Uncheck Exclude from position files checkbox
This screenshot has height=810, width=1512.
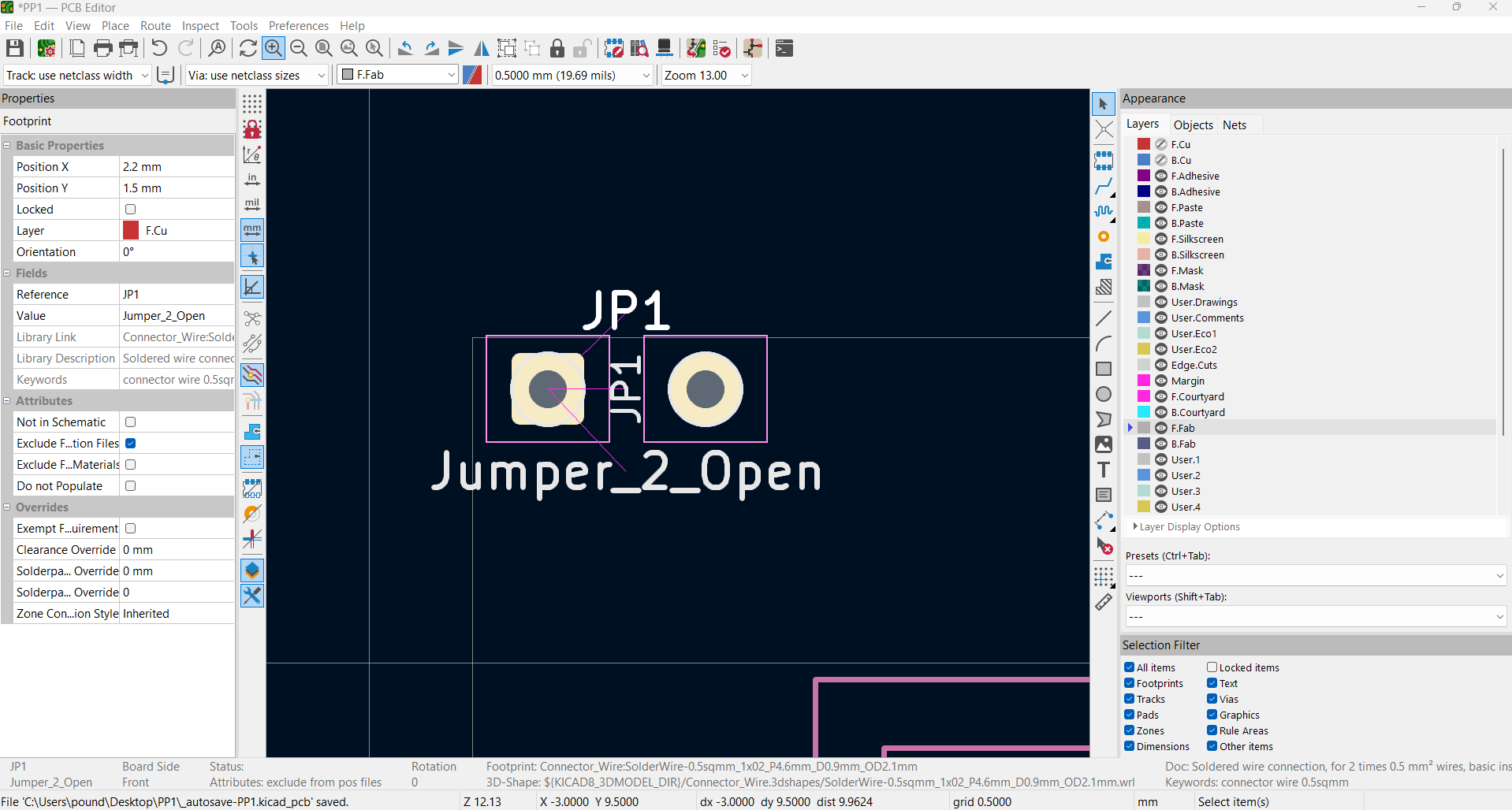tap(131, 443)
